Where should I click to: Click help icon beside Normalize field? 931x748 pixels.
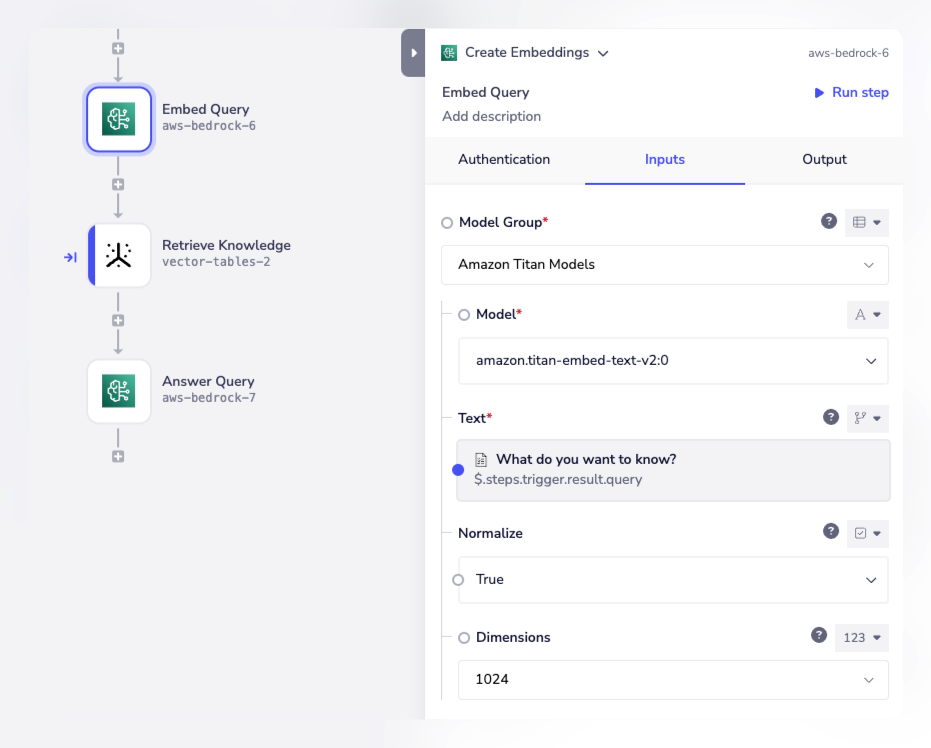[830, 532]
